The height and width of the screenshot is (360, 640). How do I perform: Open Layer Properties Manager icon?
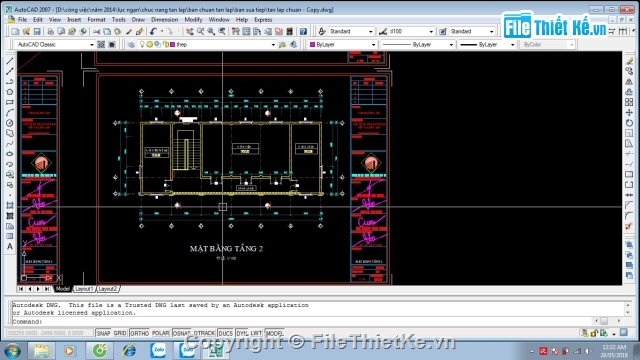pyautogui.click(x=131, y=44)
